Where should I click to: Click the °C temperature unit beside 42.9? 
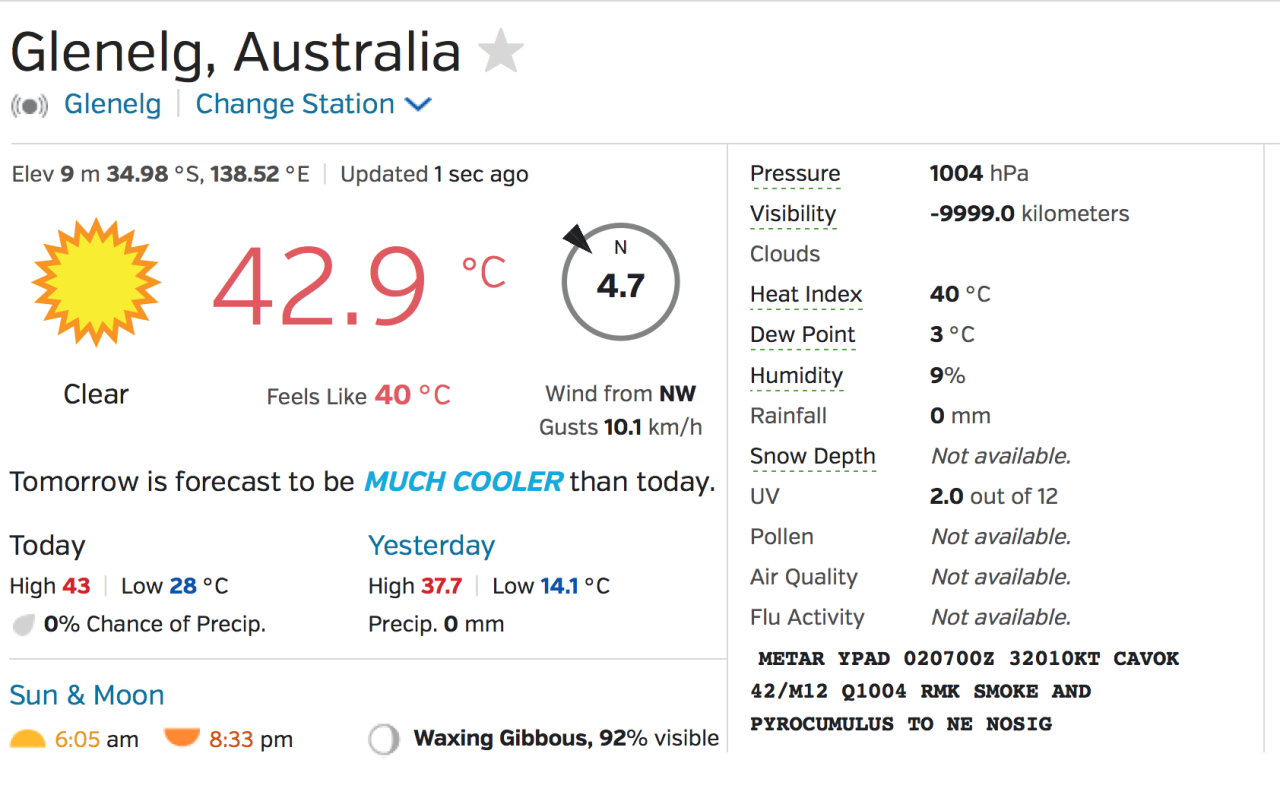(484, 271)
